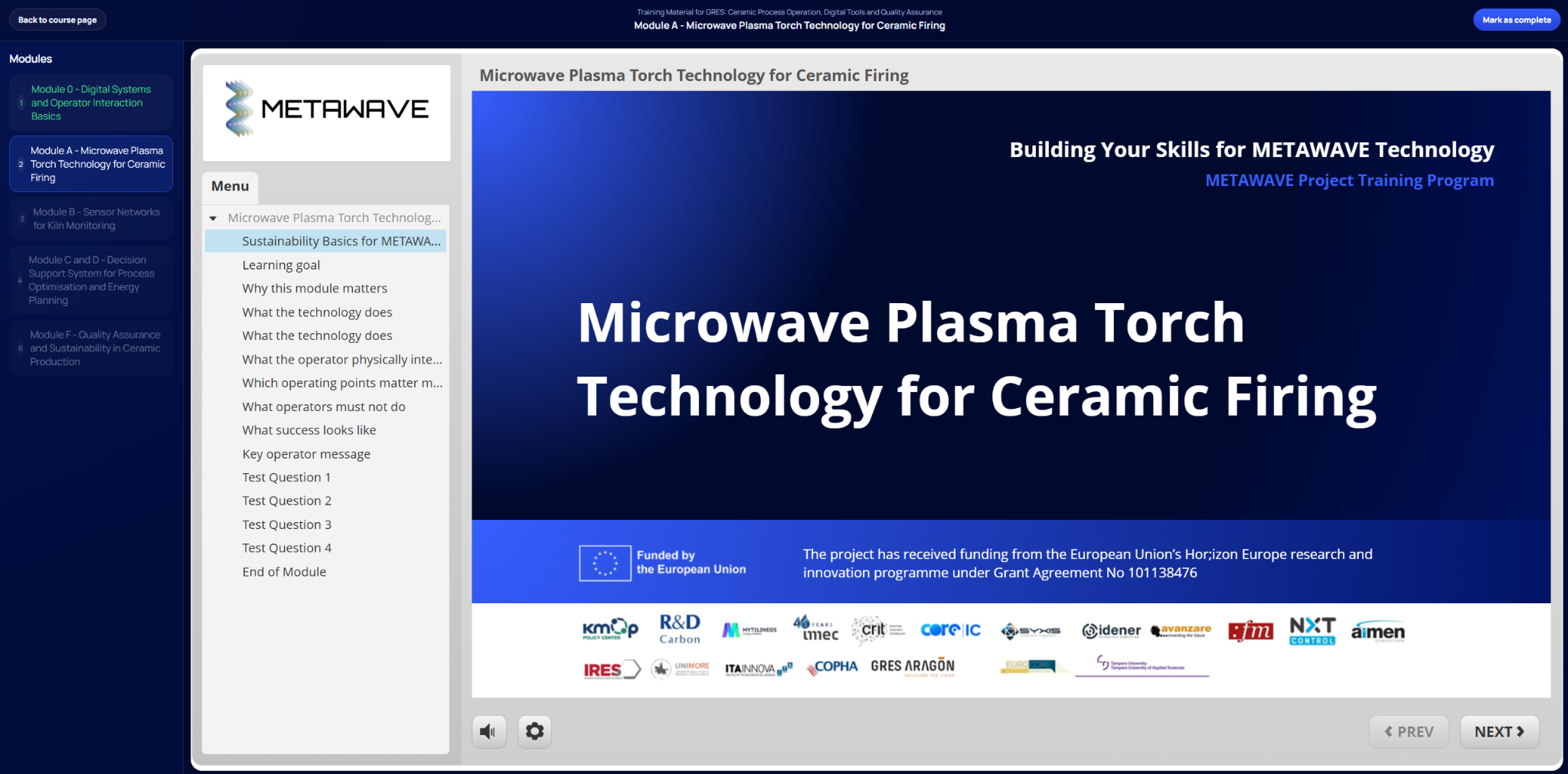1568x774 pixels.
Task: Open Module C and D - Decision Support module
Action: 91,280
